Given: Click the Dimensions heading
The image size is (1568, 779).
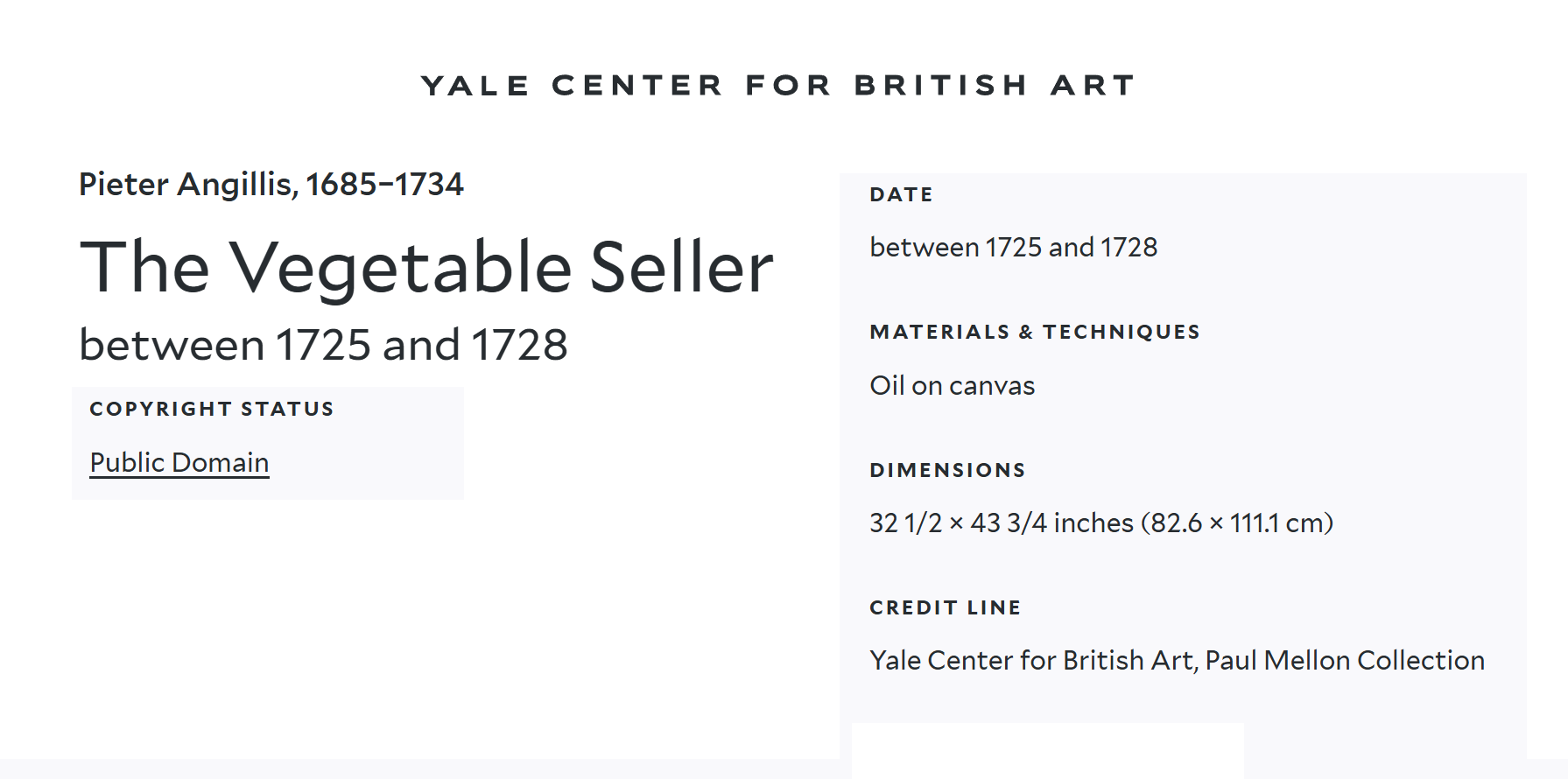Looking at the screenshot, I should tap(947, 470).
